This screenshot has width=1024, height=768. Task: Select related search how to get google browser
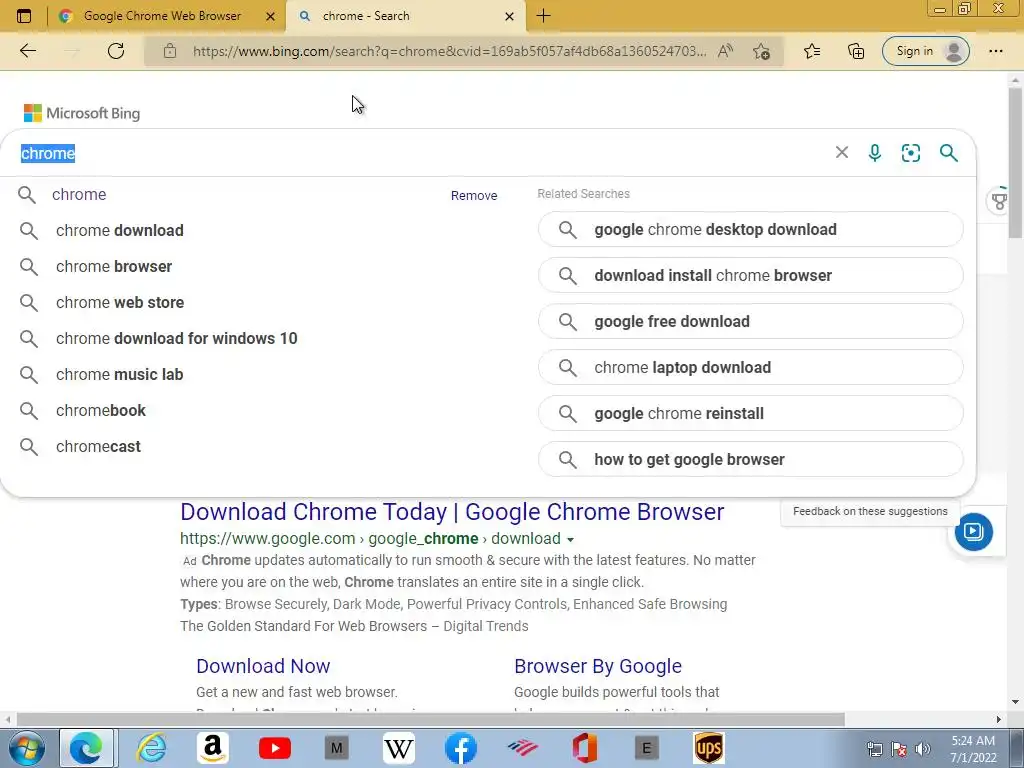pyautogui.click(x=750, y=460)
